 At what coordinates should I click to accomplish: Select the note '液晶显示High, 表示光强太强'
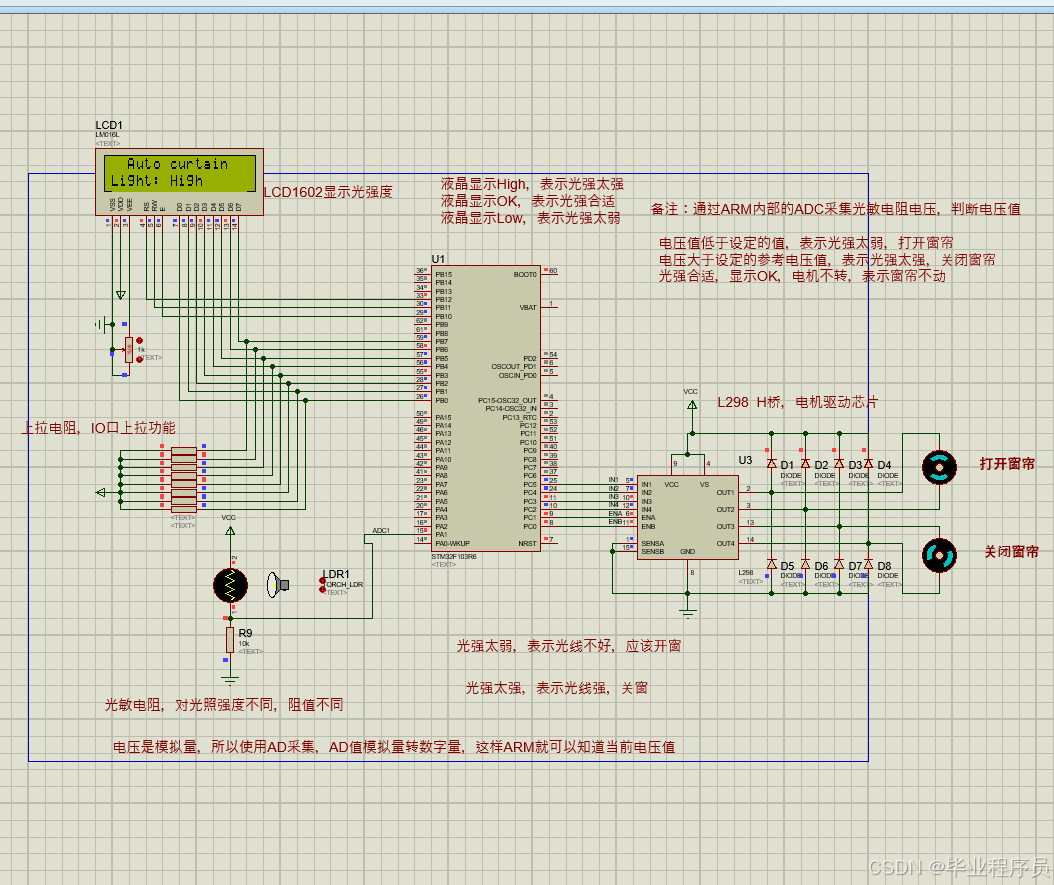tap(532, 184)
